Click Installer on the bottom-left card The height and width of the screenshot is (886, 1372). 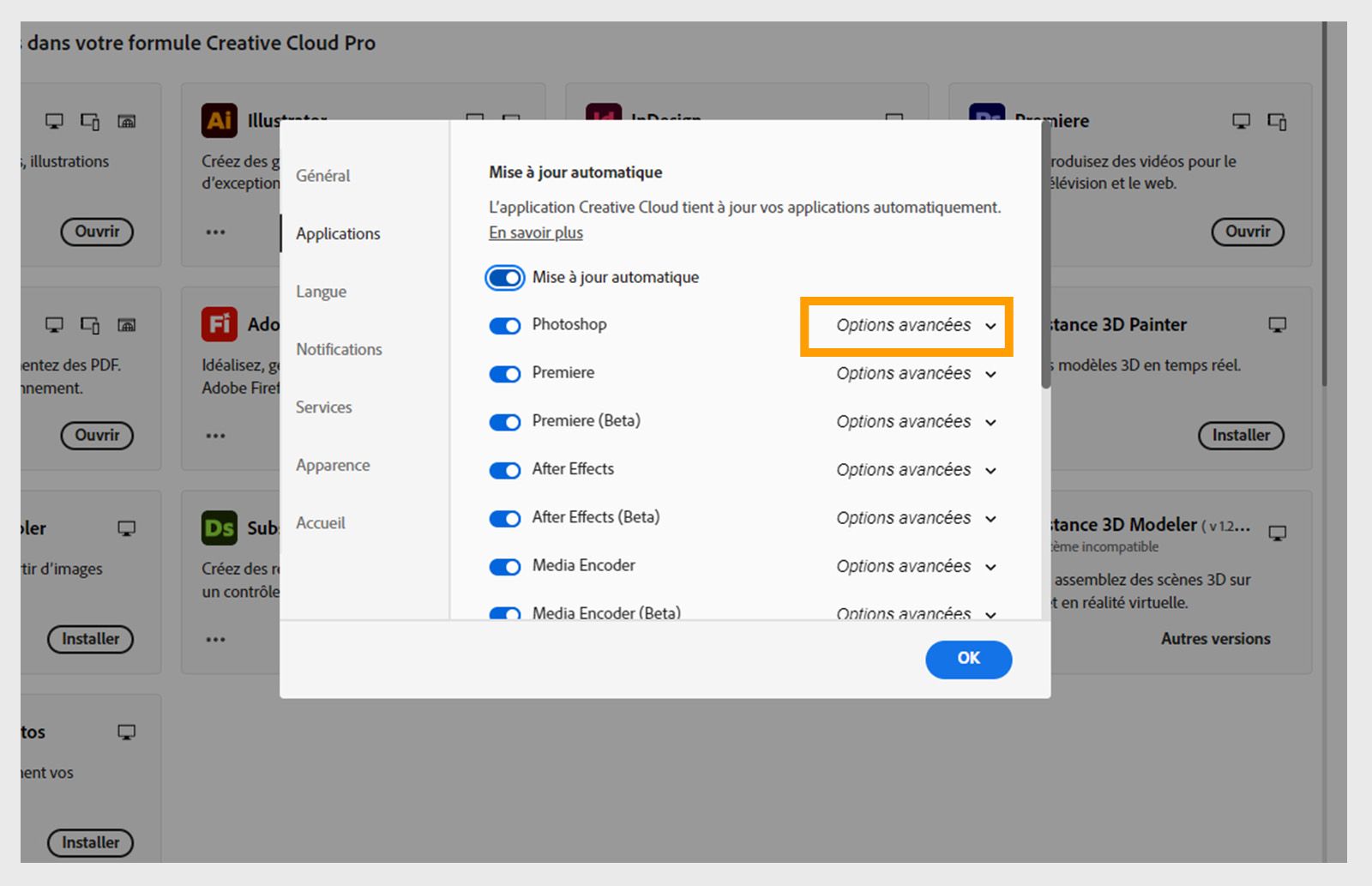[x=91, y=842]
